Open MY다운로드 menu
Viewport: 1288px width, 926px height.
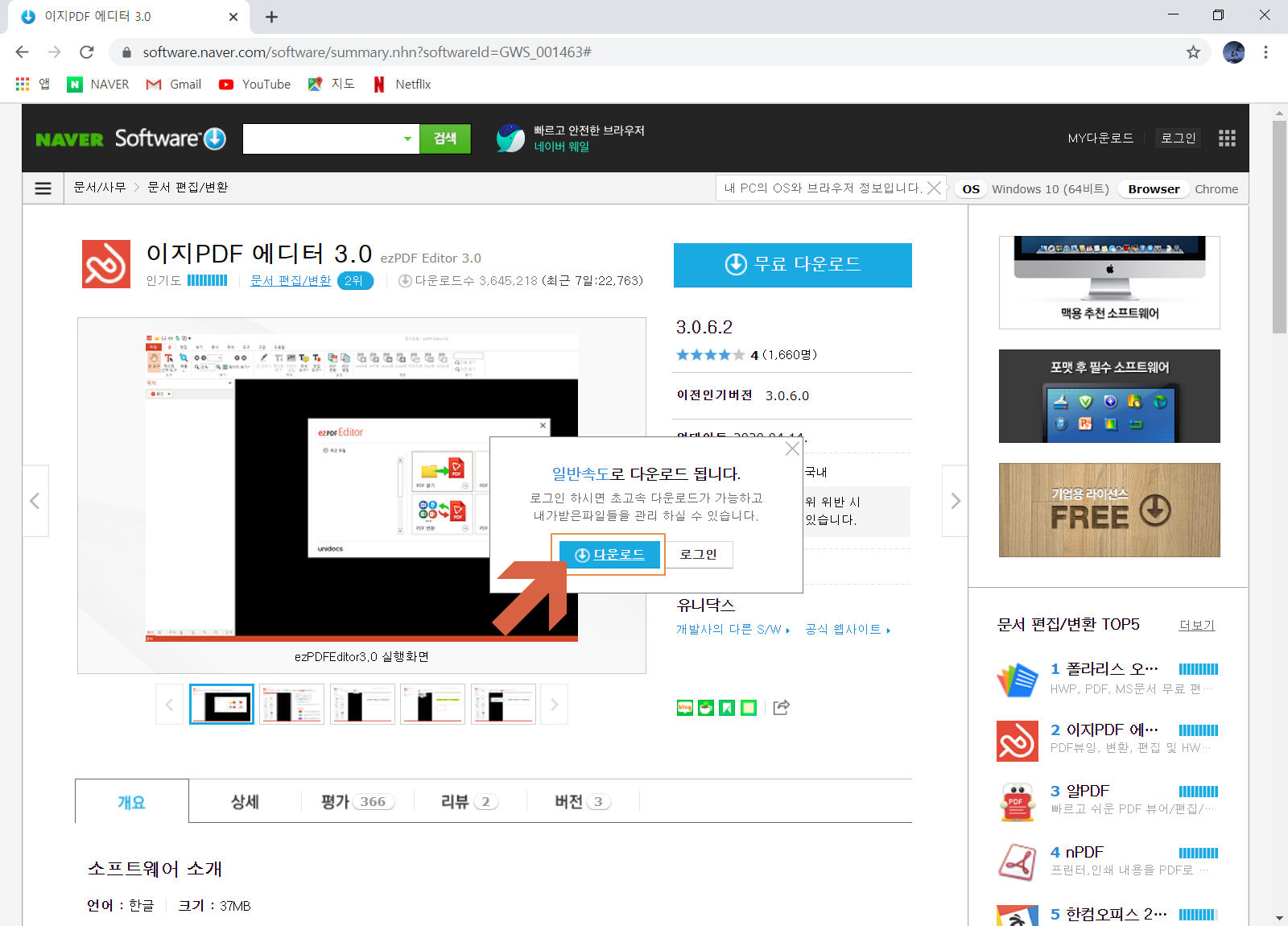pyautogui.click(x=1100, y=138)
